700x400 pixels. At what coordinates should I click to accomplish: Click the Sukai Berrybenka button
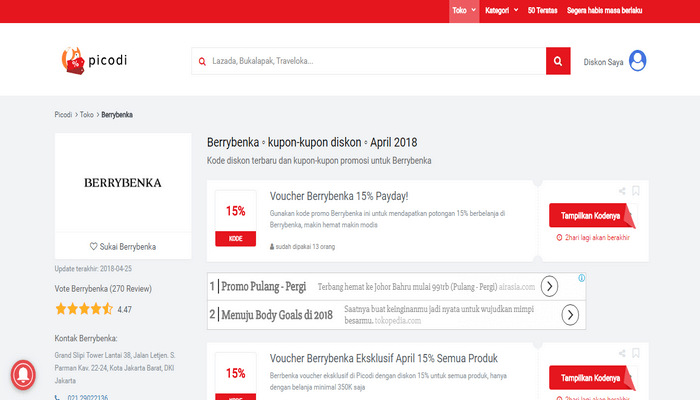[x=123, y=246]
